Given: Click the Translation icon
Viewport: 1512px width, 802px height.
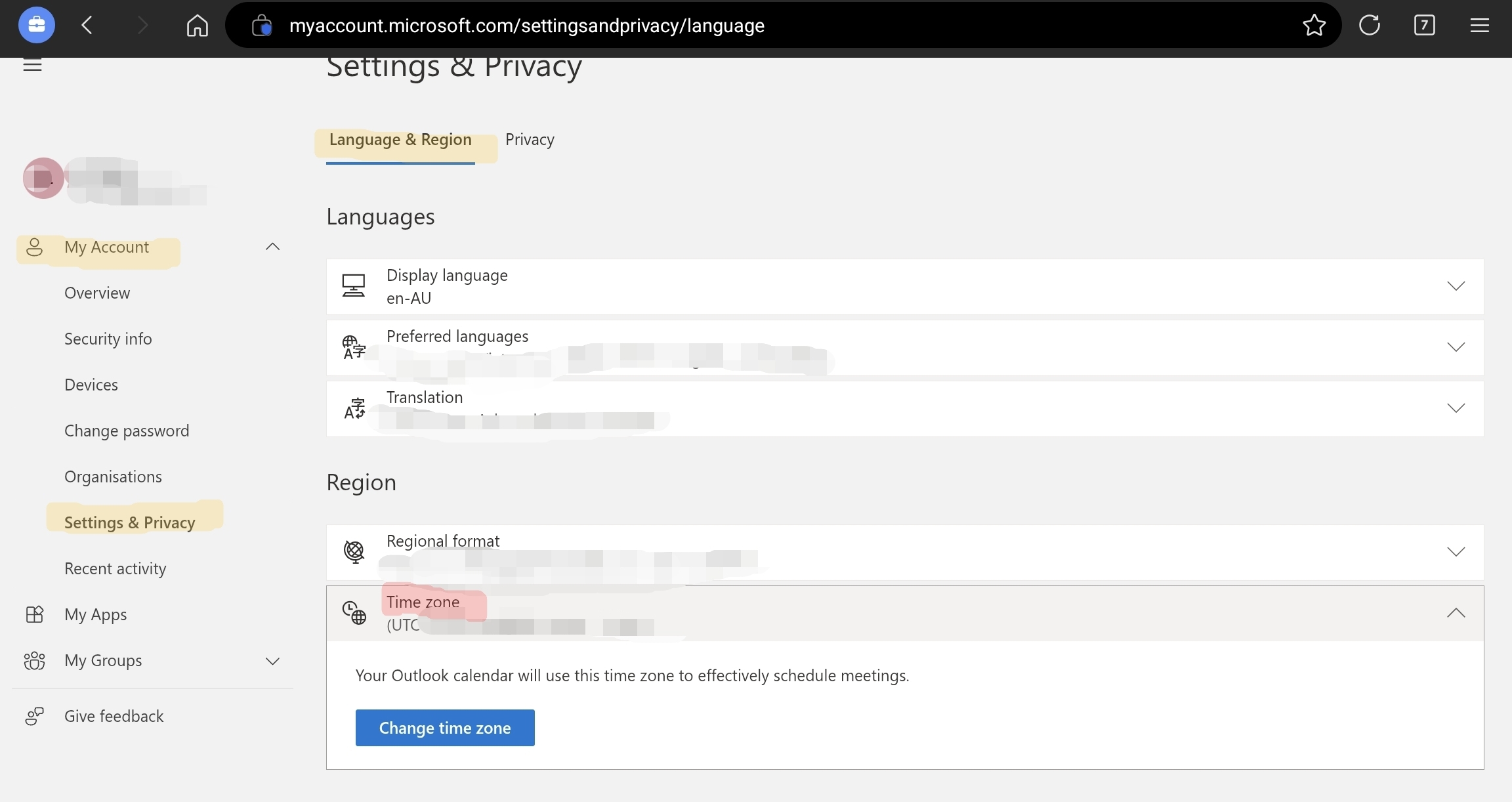Looking at the screenshot, I should pos(354,408).
